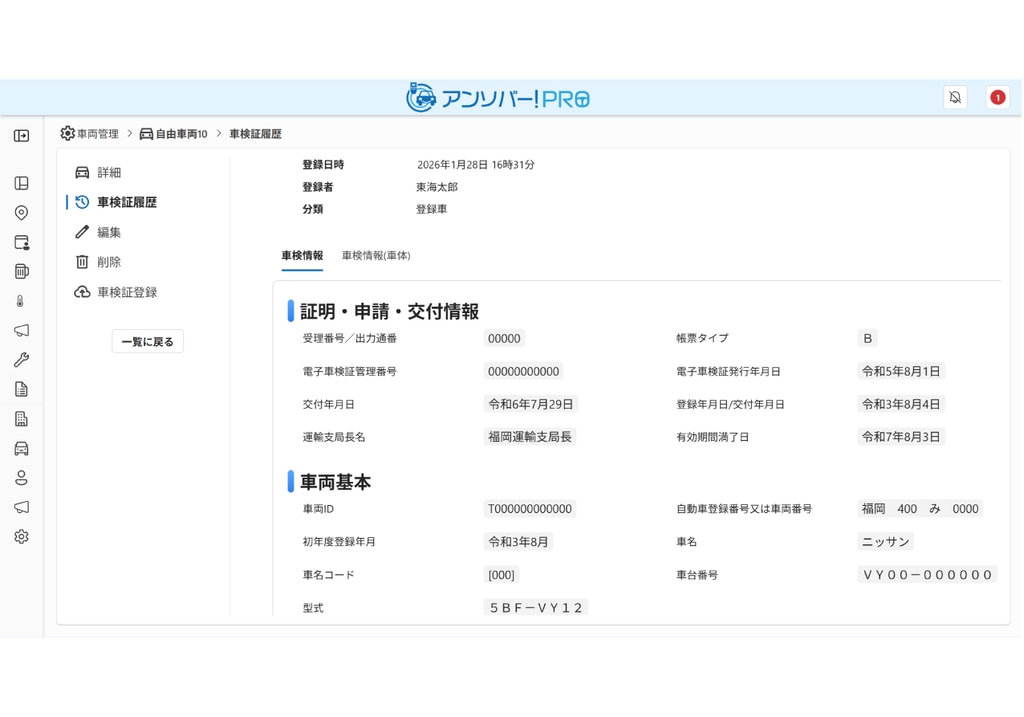The width and height of the screenshot is (1024, 717).
Task: Click the pencil icon next to 編集
Action: [82, 232]
